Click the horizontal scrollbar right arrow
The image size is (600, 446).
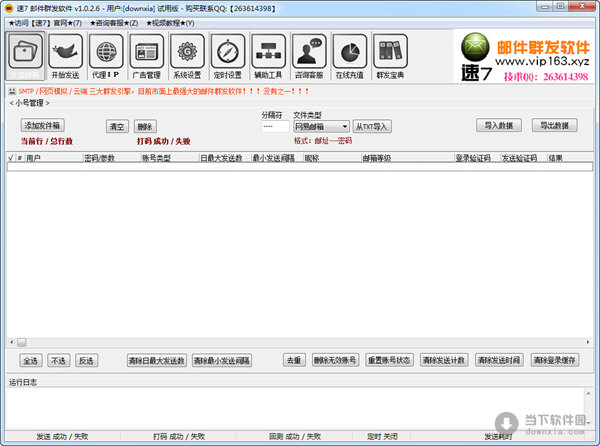coord(588,342)
